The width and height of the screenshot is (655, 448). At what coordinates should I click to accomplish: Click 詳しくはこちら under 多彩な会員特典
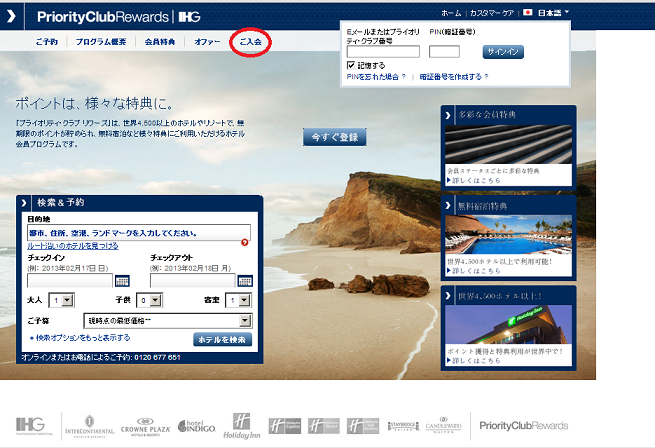coord(474,181)
